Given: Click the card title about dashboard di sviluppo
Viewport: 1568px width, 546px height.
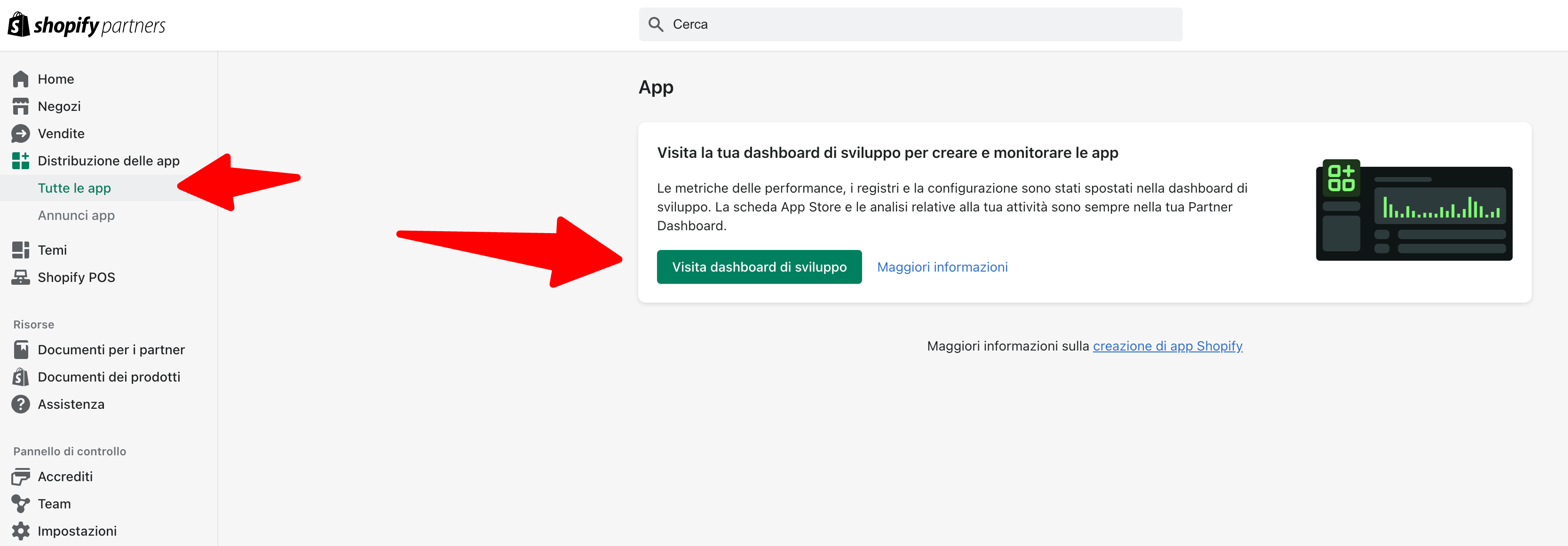Looking at the screenshot, I should [887, 153].
